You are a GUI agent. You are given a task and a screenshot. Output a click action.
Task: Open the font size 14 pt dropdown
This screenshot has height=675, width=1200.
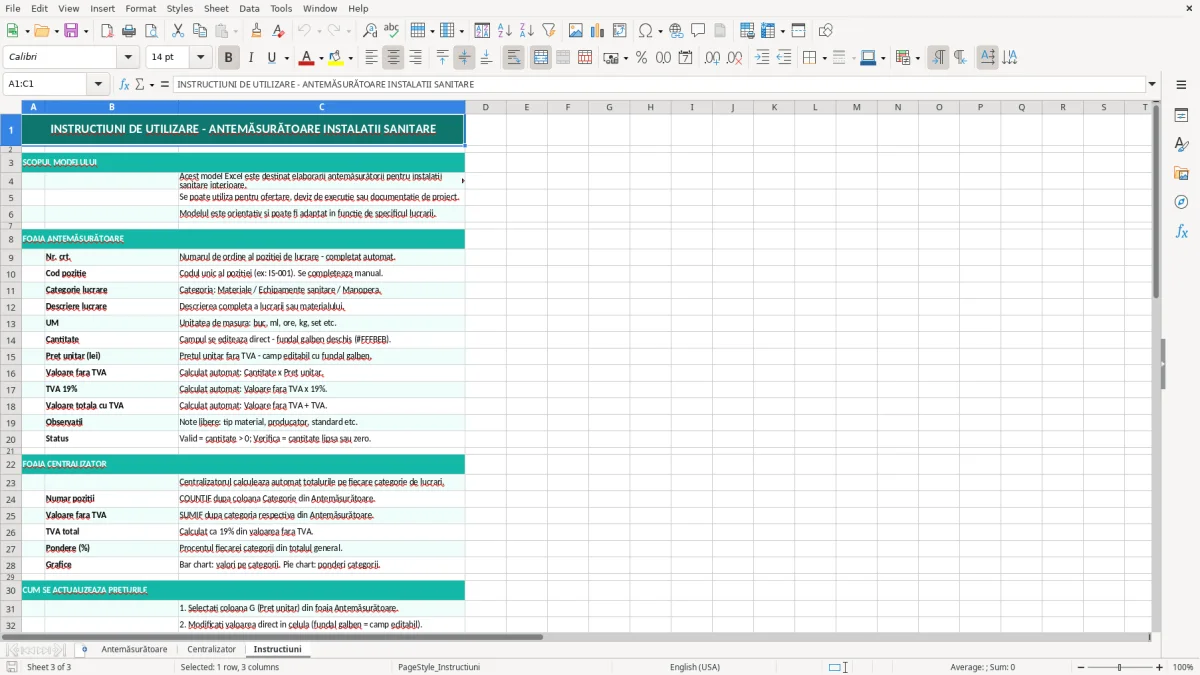click(200, 58)
